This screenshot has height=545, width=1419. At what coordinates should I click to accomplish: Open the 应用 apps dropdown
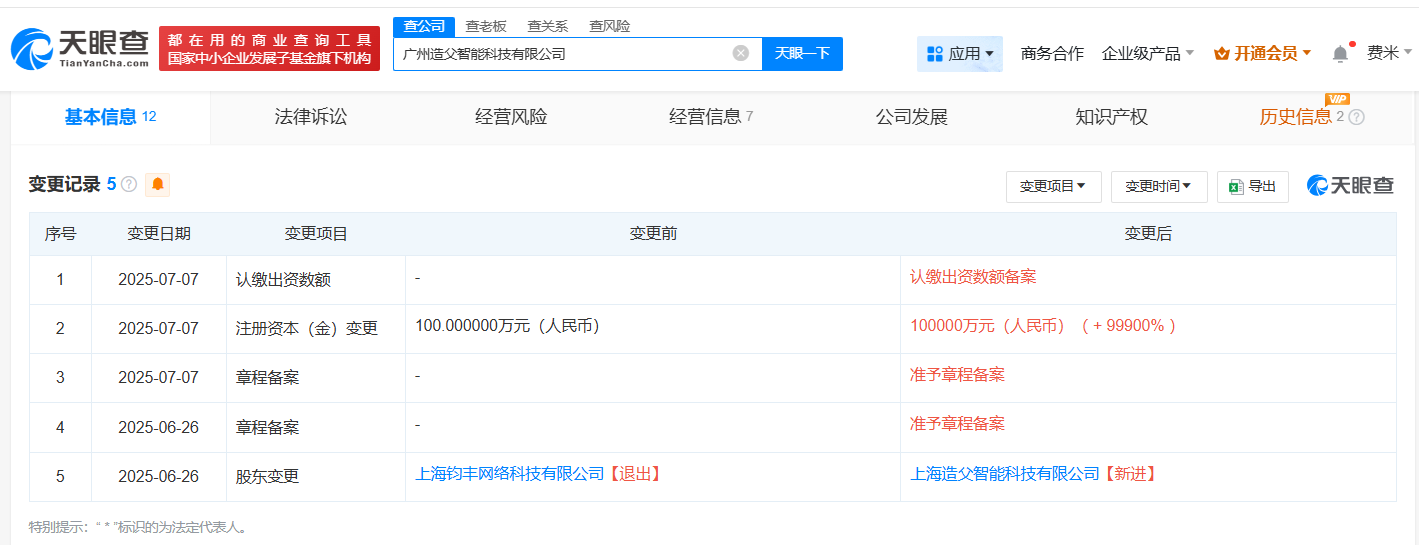point(960,53)
